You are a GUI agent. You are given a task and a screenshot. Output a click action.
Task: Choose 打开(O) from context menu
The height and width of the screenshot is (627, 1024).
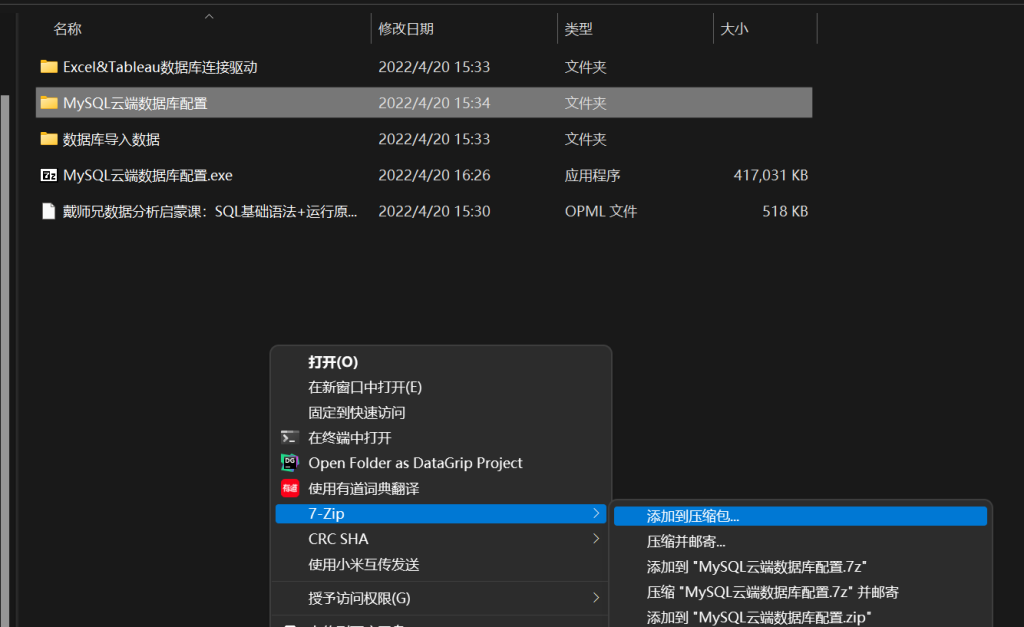(333, 362)
